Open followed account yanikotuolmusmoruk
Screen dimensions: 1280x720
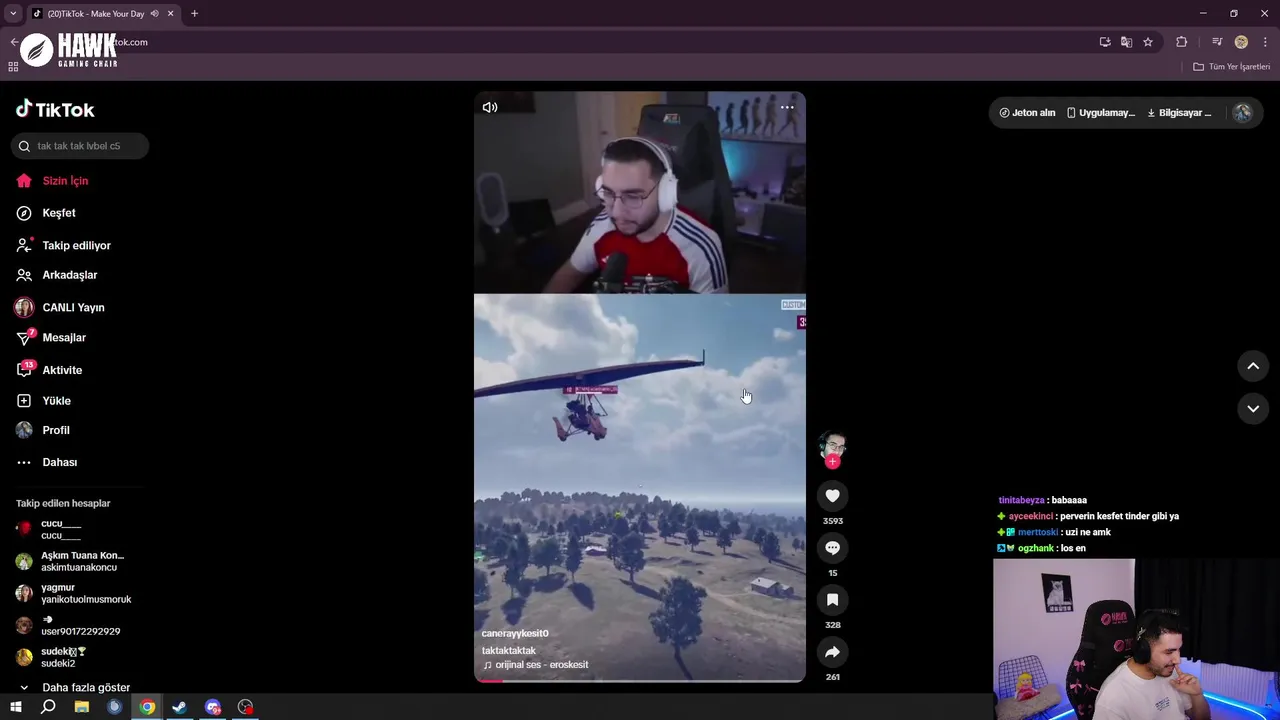(86, 593)
